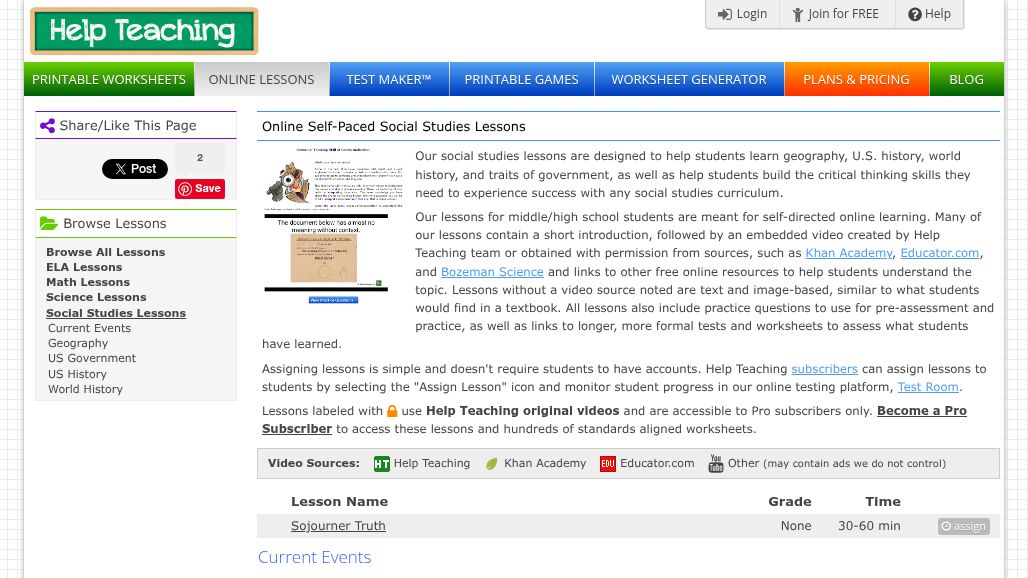Follow the Bozeman Science link
The image size is (1028, 578).
tap(492, 272)
